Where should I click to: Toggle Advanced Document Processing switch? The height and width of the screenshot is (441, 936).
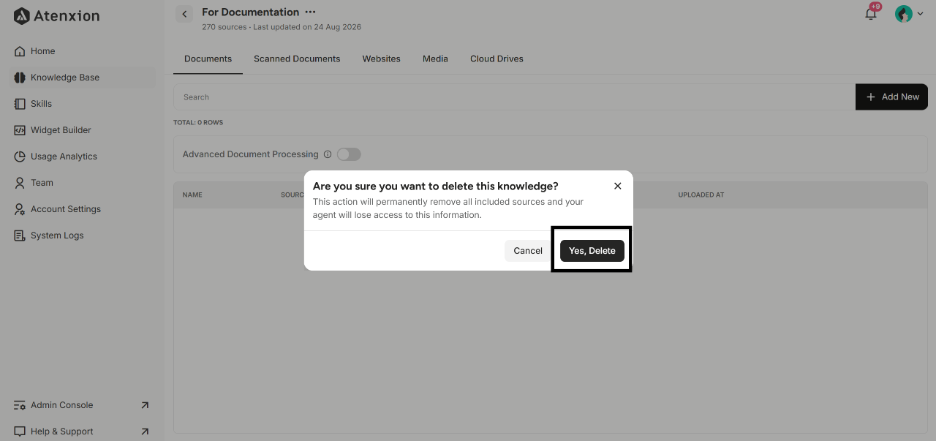pos(349,155)
